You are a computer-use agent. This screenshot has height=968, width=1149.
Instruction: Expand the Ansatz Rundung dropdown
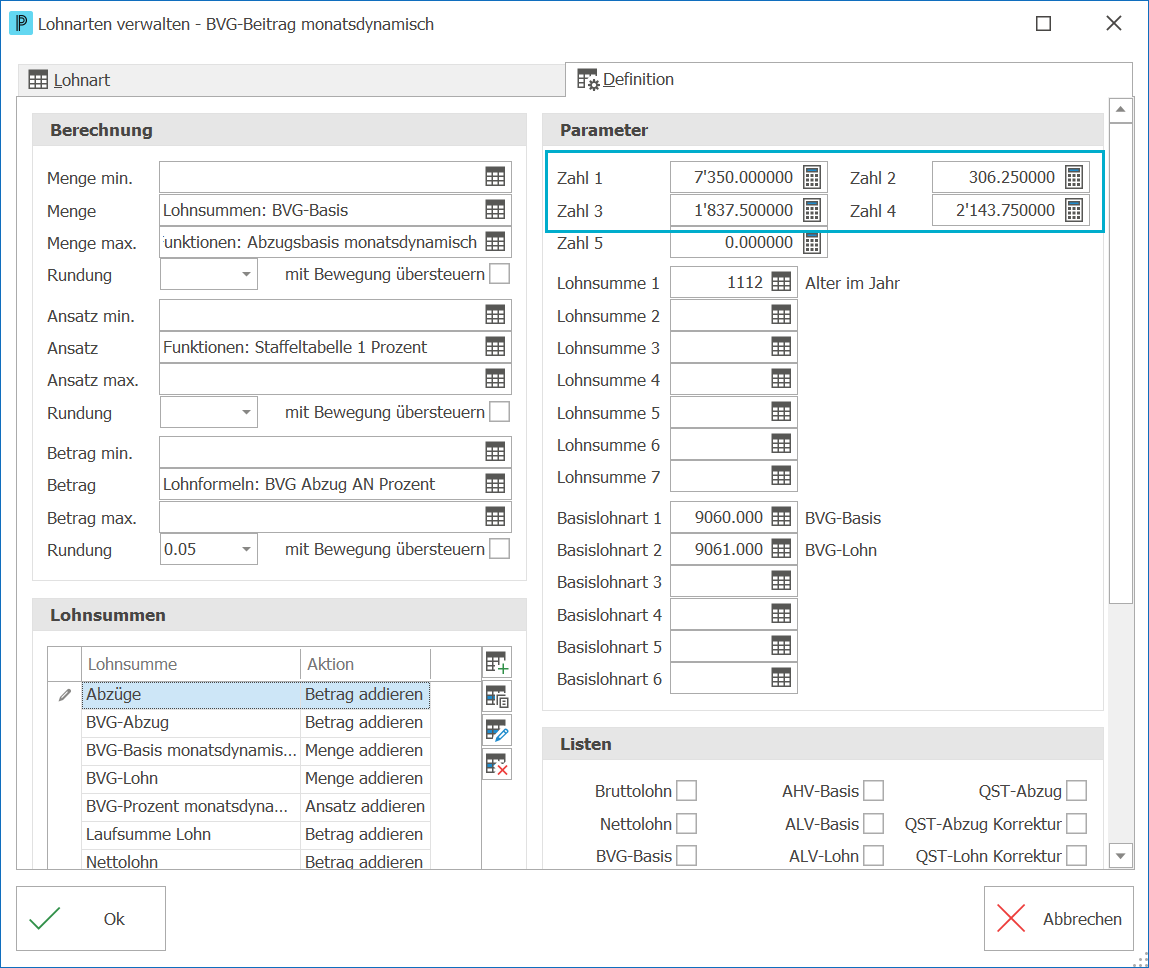click(246, 412)
